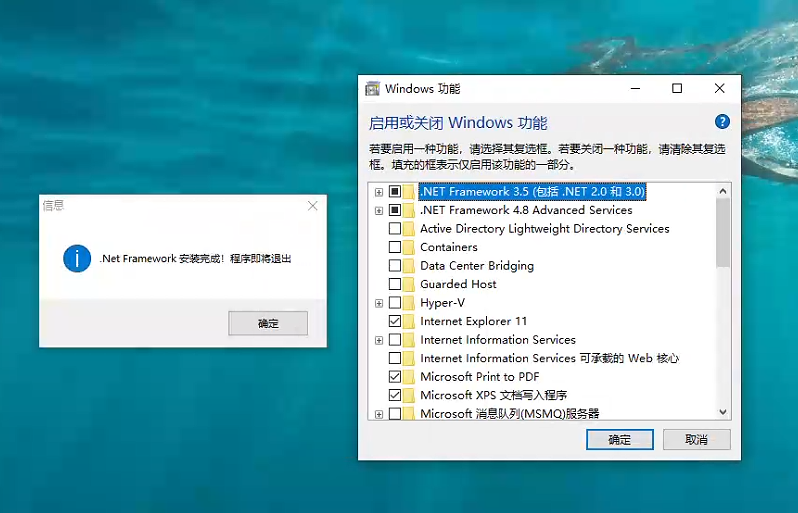Click the blue info icon in message dialog
Viewport: 798px width, 513px height.
click(x=77, y=259)
